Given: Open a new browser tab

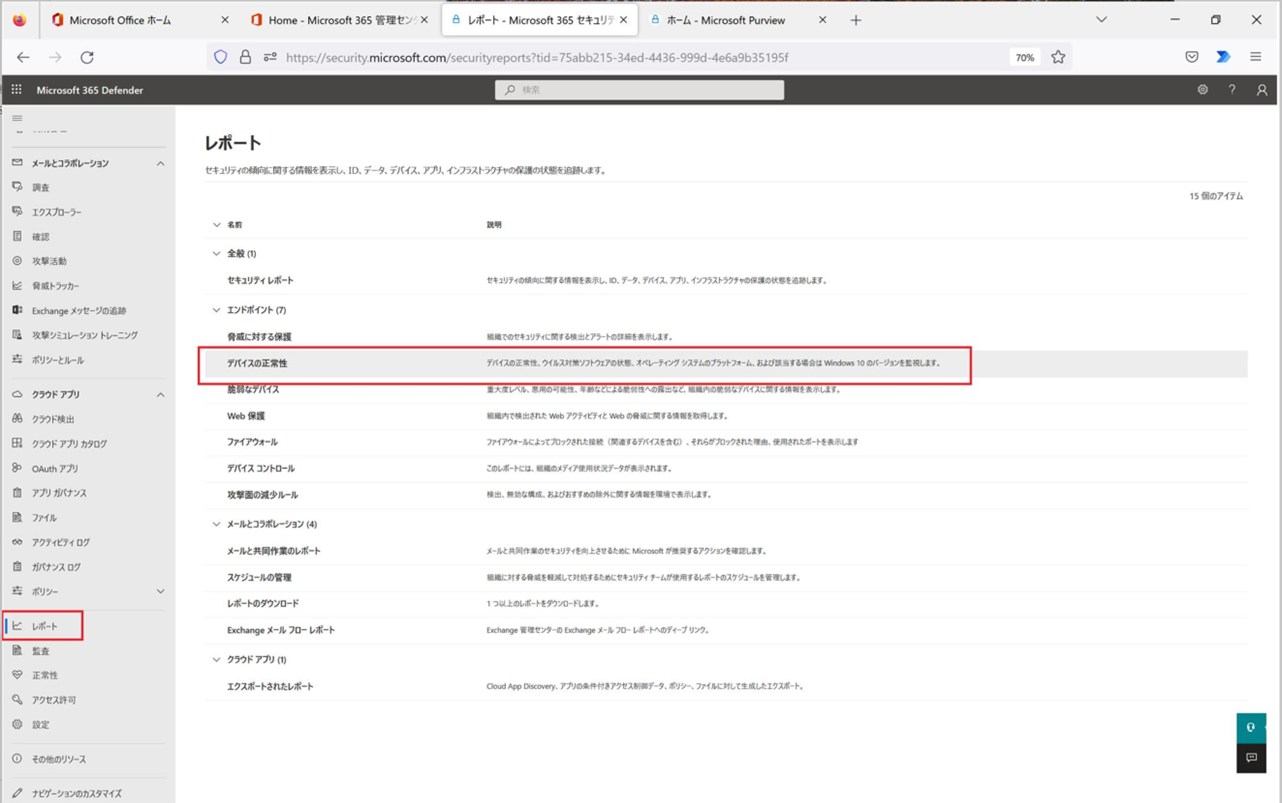Looking at the screenshot, I should click(x=856, y=20).
